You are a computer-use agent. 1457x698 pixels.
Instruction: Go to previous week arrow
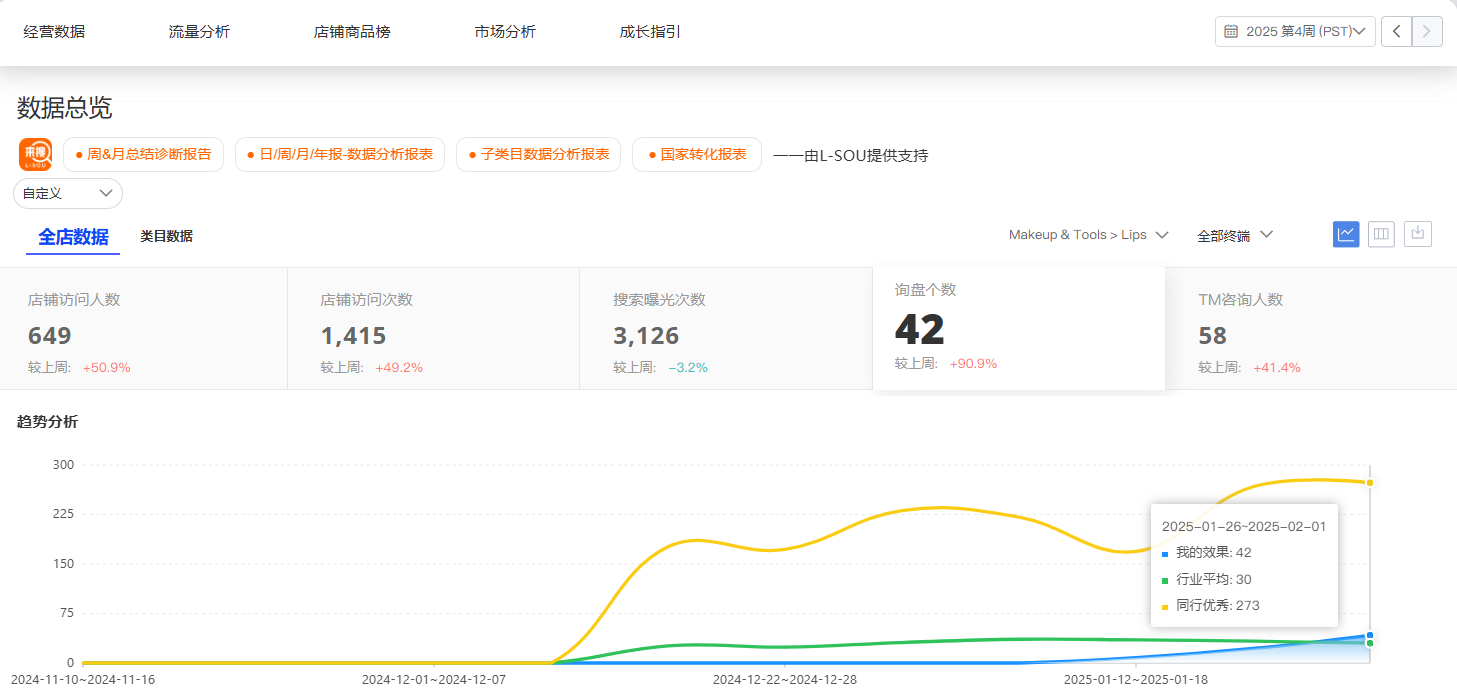point(1396,32)
